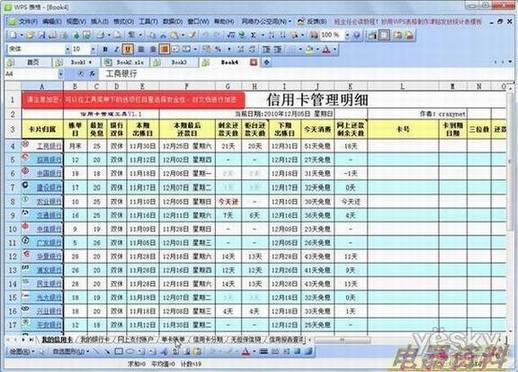Close the Book4 tab with red button
The height and width of the screenshot is (372, 518).
254,62
